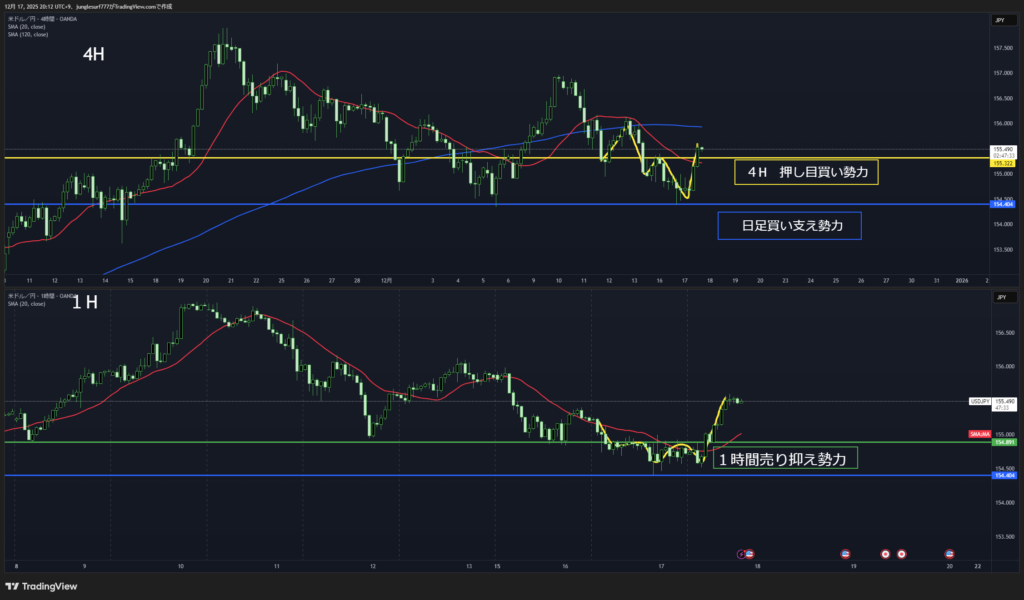Open JPY currency selector on lower chart
This screenshot has width=1024, height=600.
[999, 297]
